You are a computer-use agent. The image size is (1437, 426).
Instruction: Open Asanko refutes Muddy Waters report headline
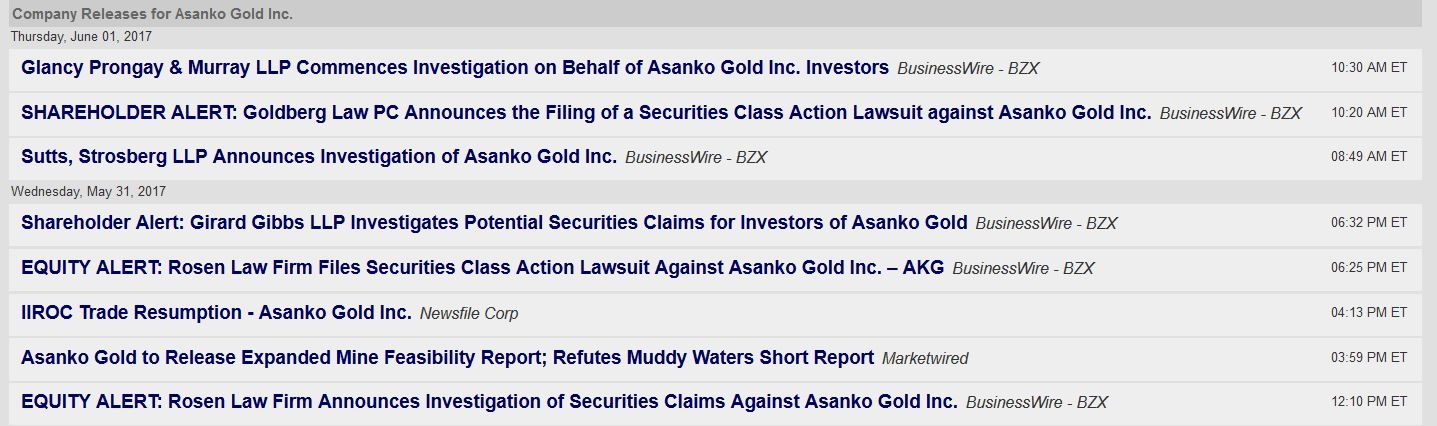pos(447,357)
